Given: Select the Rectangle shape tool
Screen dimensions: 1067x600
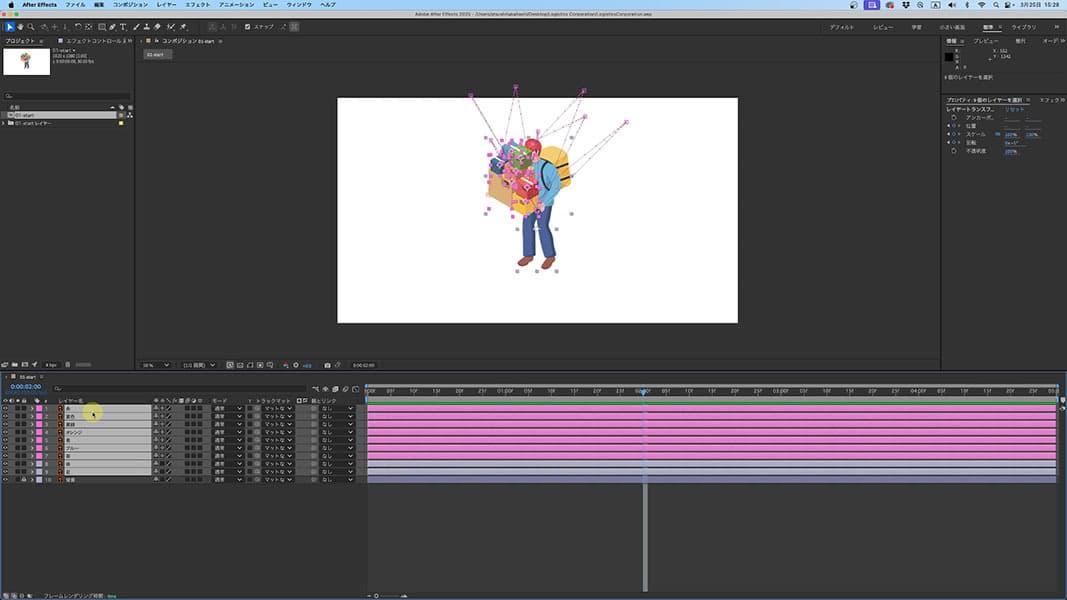Looking at the screenshot, I should point(101,27).
